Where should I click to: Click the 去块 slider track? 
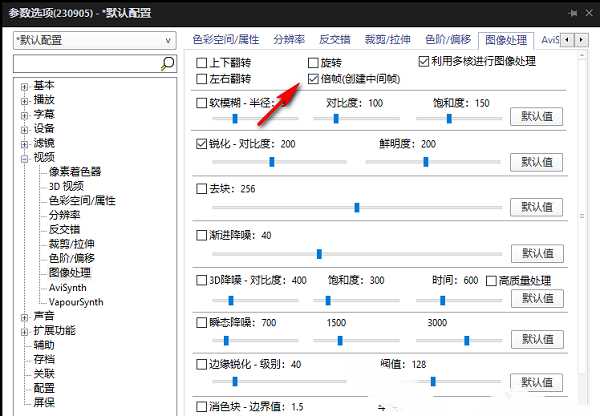tap(357, 207)
